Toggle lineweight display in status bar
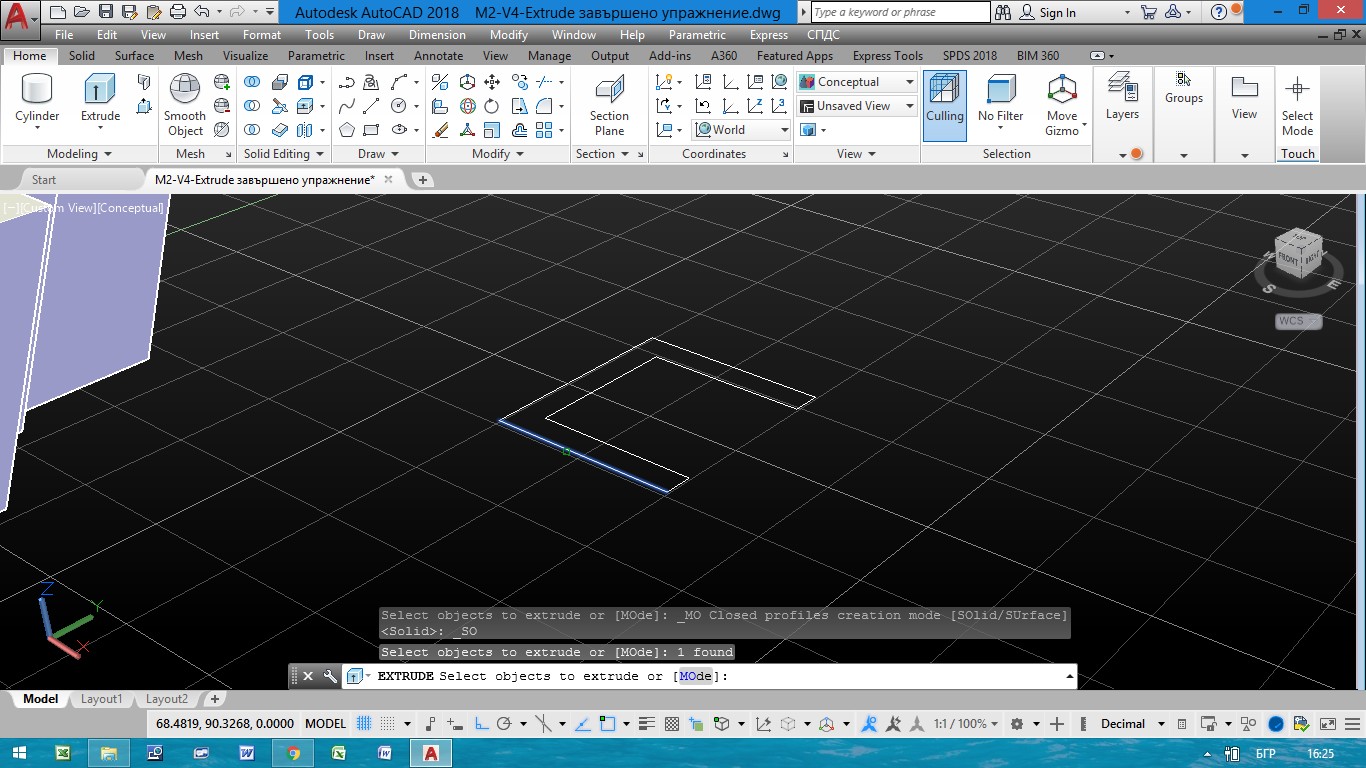 (648, 724)
